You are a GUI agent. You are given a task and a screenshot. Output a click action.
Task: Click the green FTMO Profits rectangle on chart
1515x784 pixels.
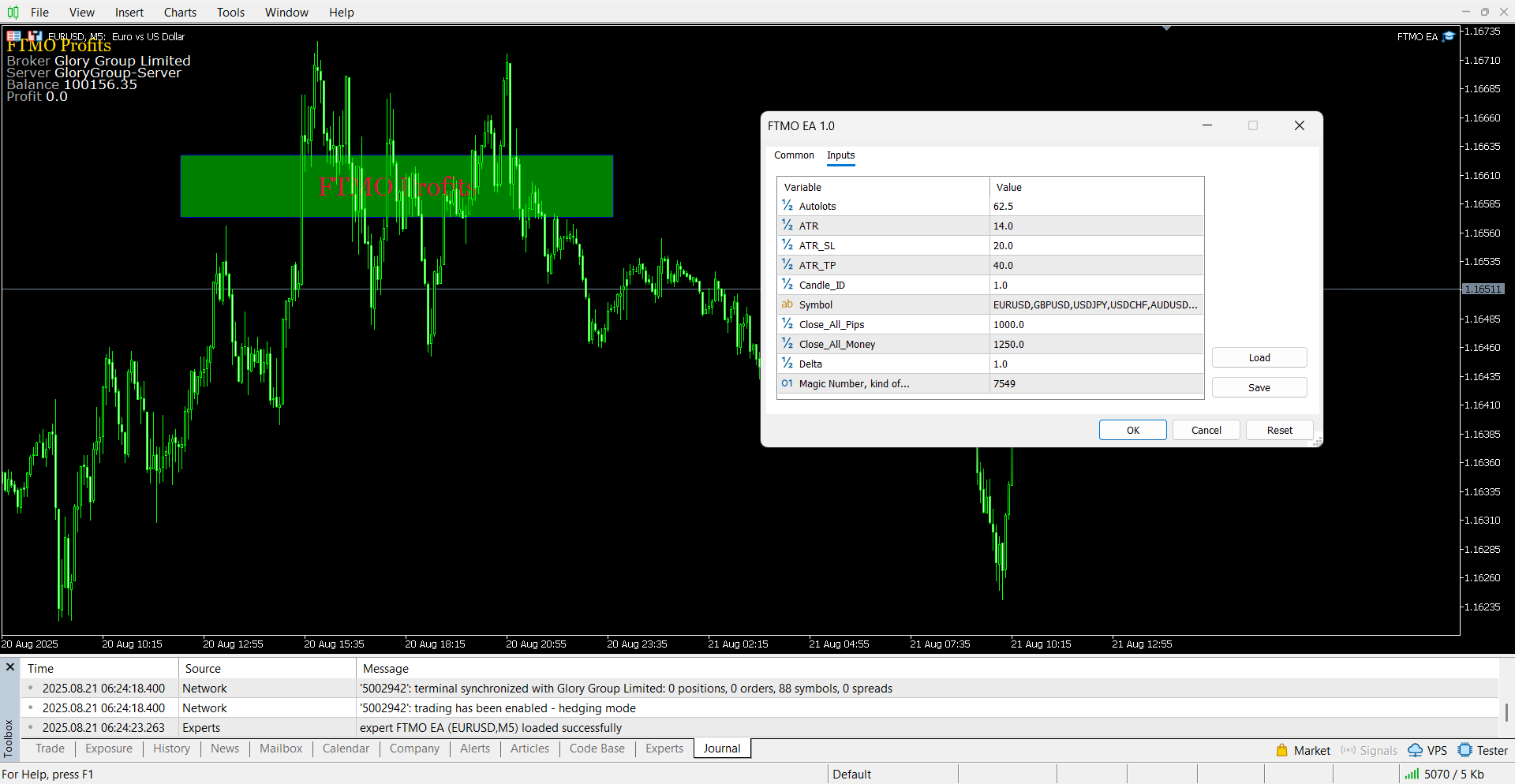coord(397,186)
